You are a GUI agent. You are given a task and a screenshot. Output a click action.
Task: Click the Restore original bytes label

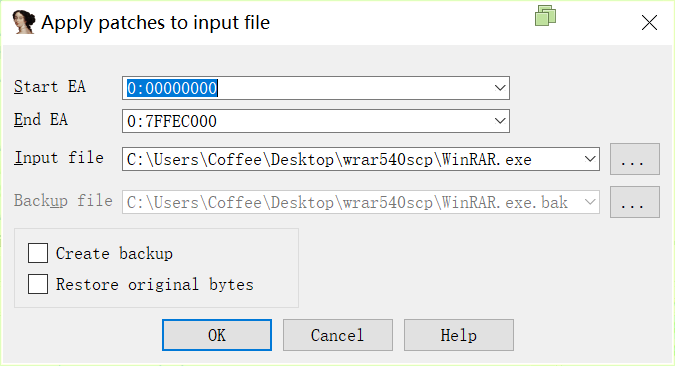click(x=155, y=285)
